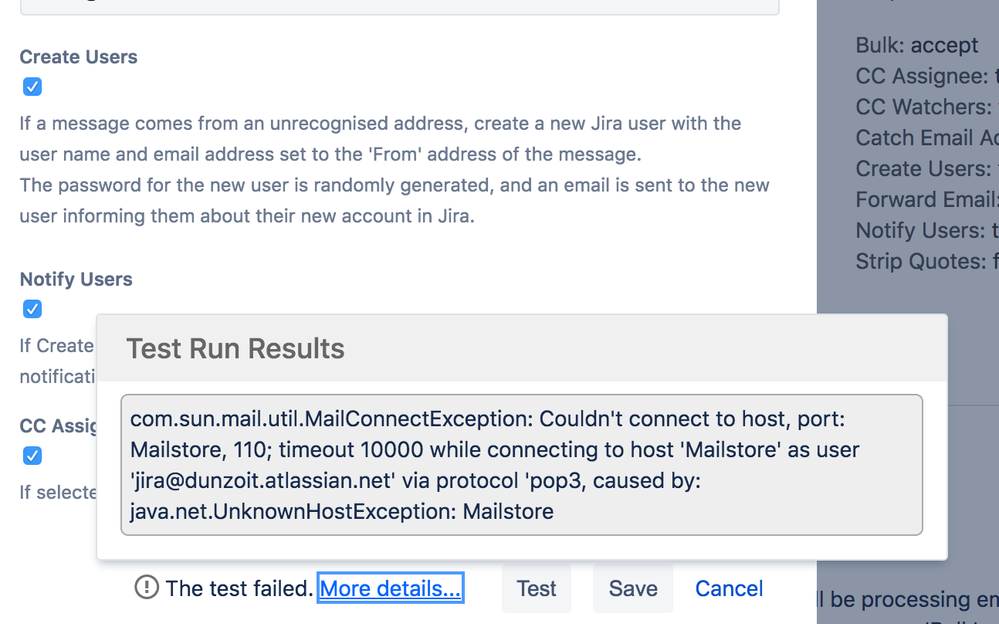Click 'The test failed.' status message
The image size is (999, 624).
pyautogui.click(x=239, y=588)
